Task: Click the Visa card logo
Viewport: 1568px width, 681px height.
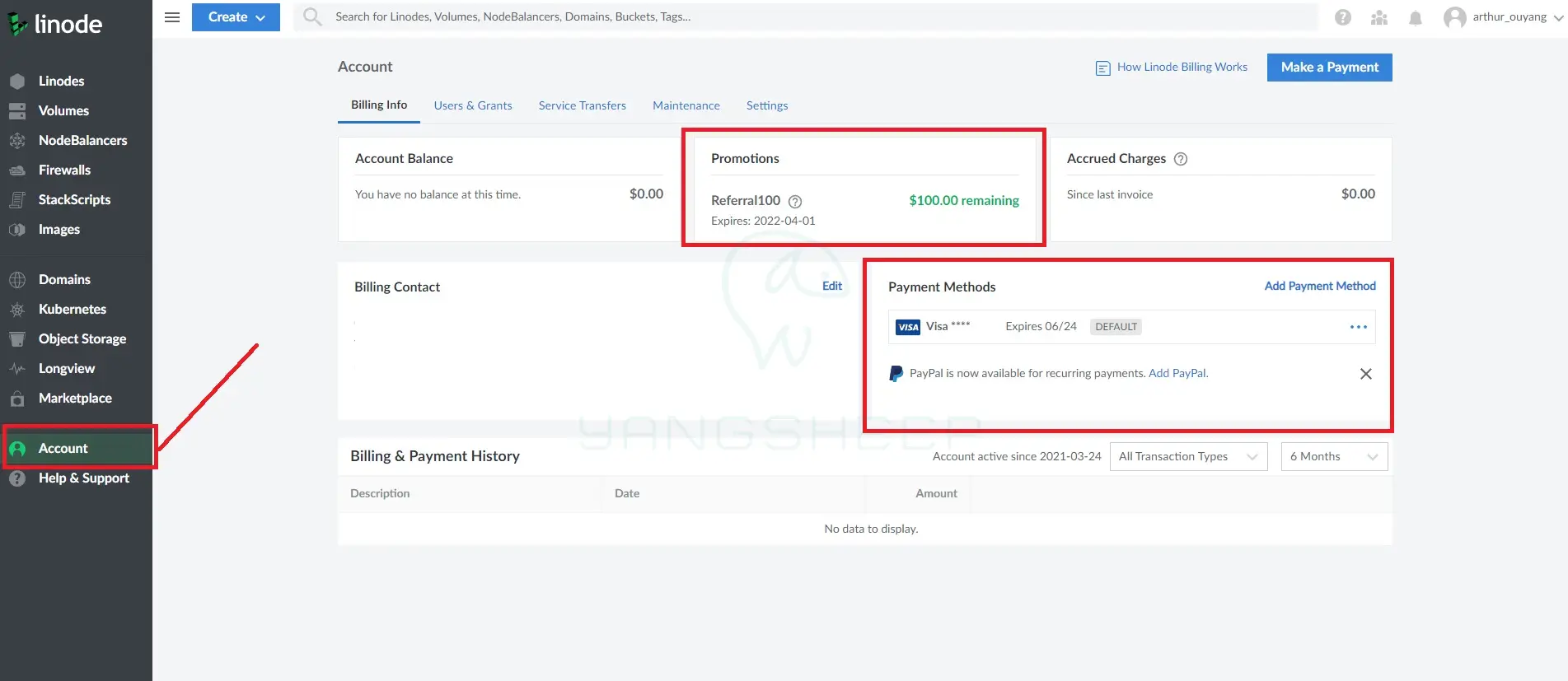Action: [x=908, y=327]
